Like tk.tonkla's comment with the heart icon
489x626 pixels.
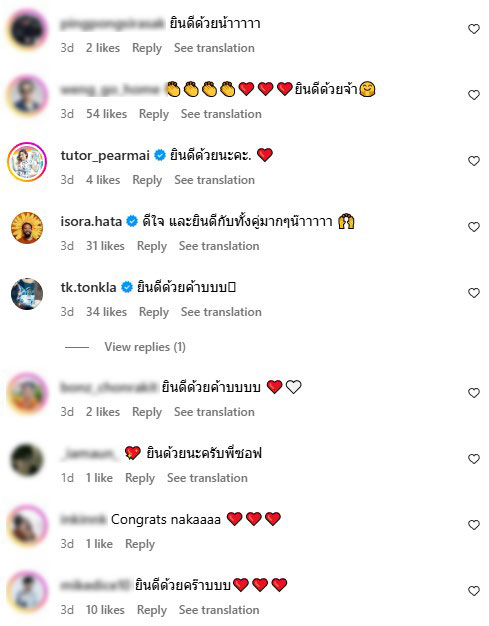[473, 293]
